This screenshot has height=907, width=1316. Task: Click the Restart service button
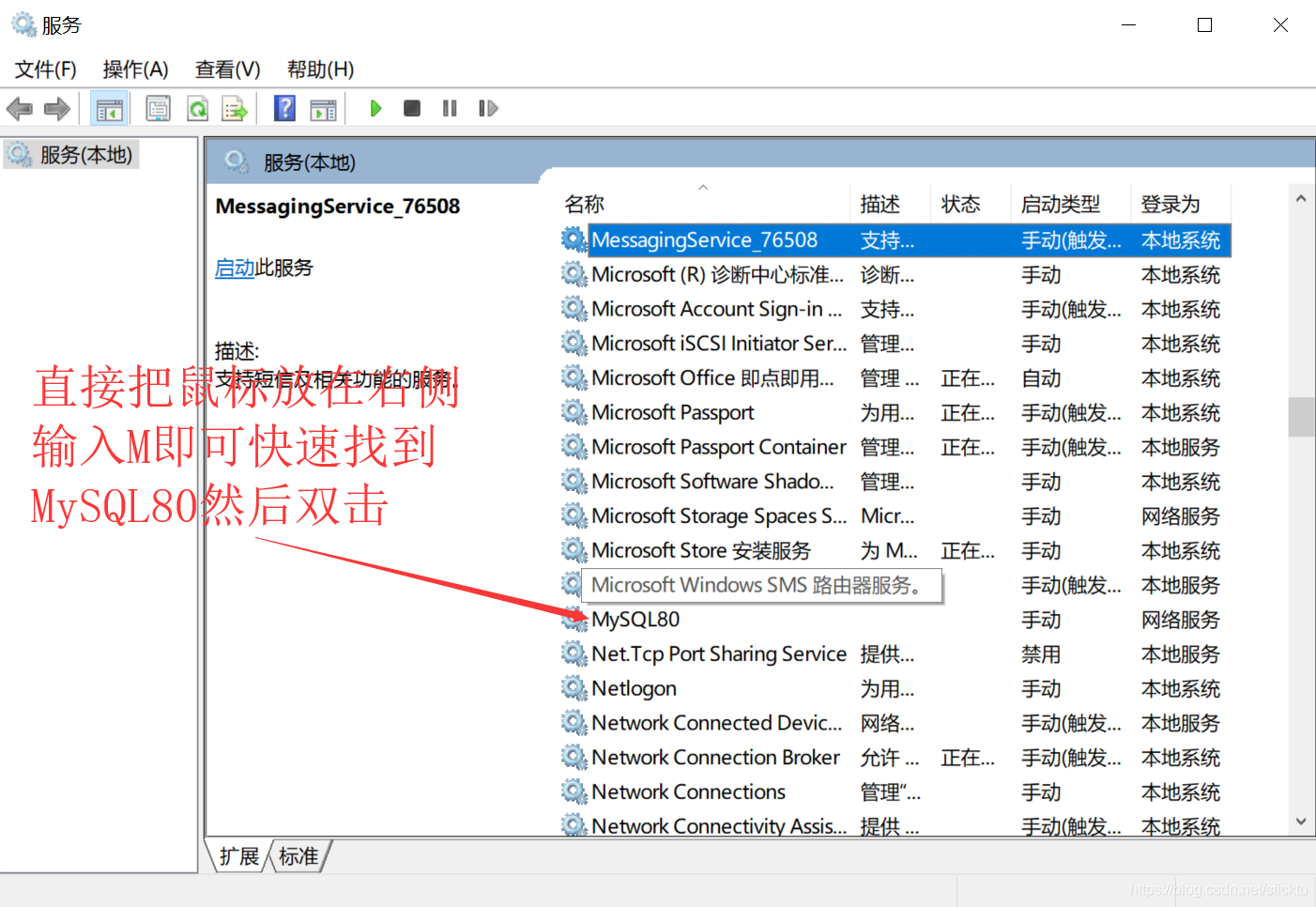coord(488,109)
